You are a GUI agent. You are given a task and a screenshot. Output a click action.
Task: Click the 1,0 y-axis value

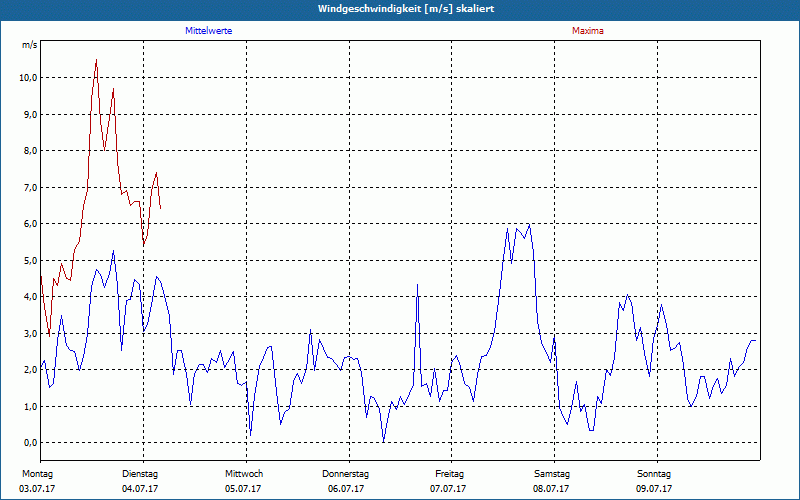pyautogui.click(x=31, y=406)
